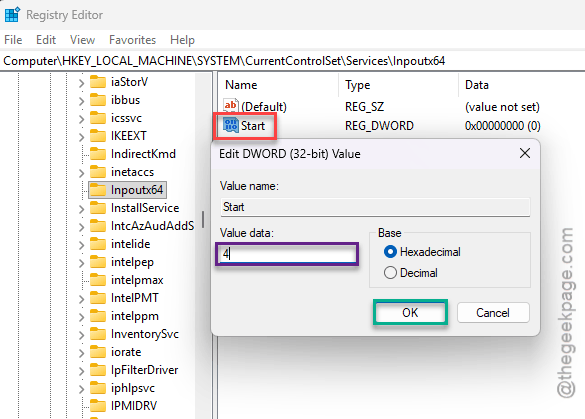Expand the ibbus tree node
This screenshot has height=419, width=585.
(81, 101)
